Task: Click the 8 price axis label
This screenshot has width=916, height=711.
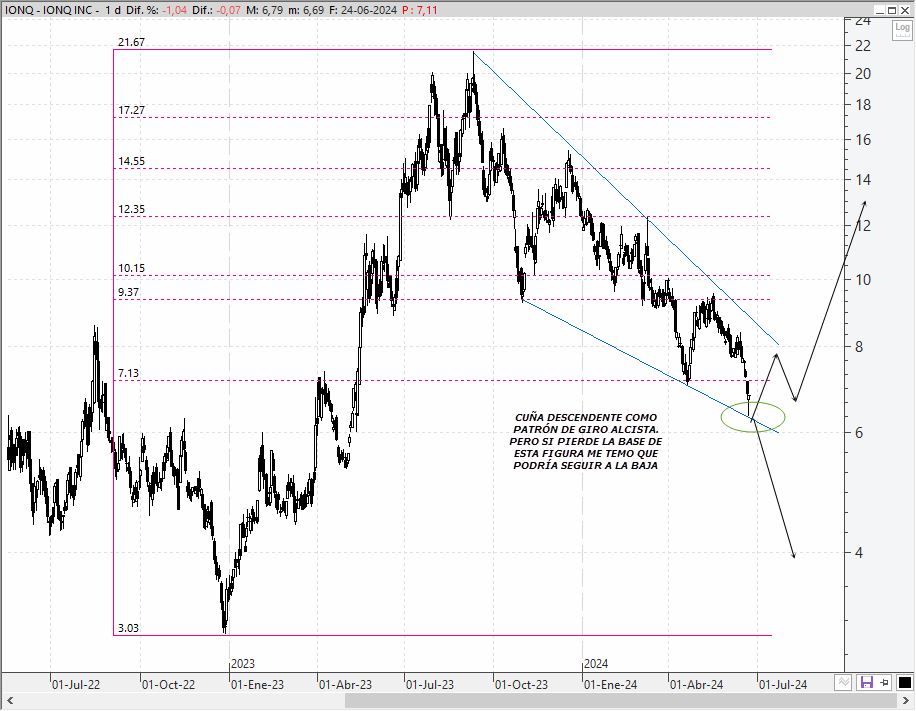Action: (859, 346)
